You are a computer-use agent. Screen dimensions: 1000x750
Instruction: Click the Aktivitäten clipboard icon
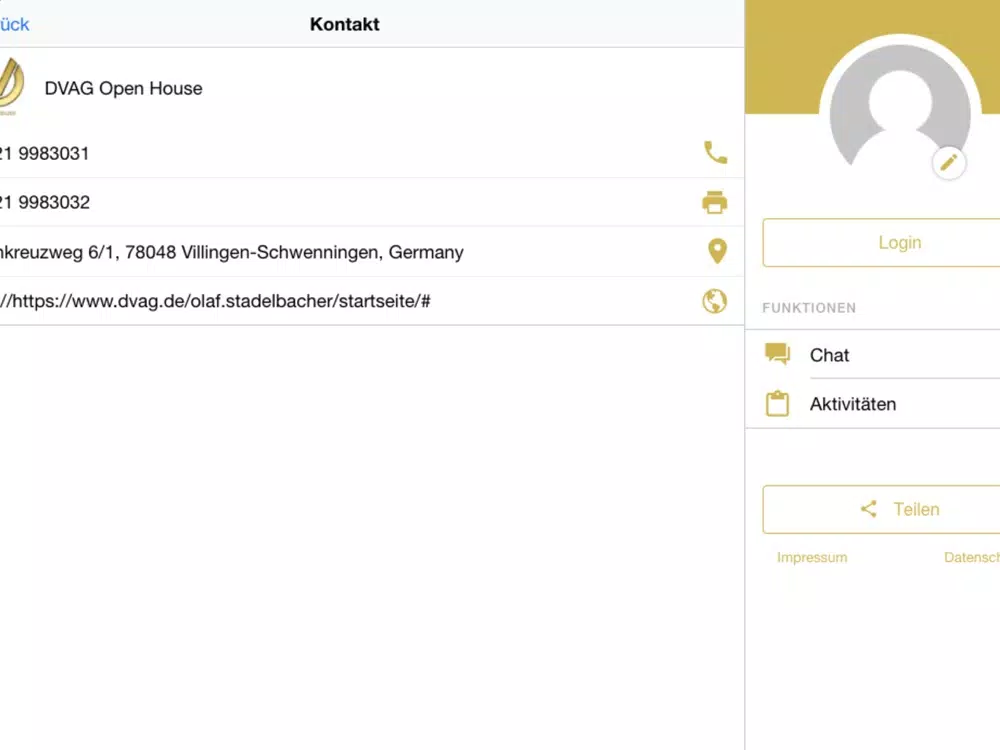tap(777, 403)
